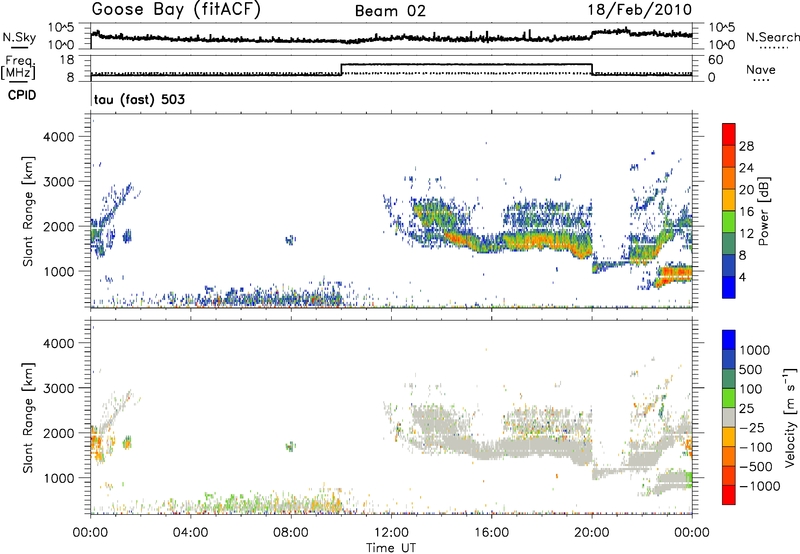The height and width of the screenshot is (554, 800).
Task: Click the "tau (fast) 503" mode text
Action: pyautogui.click(x=139, y=99)
